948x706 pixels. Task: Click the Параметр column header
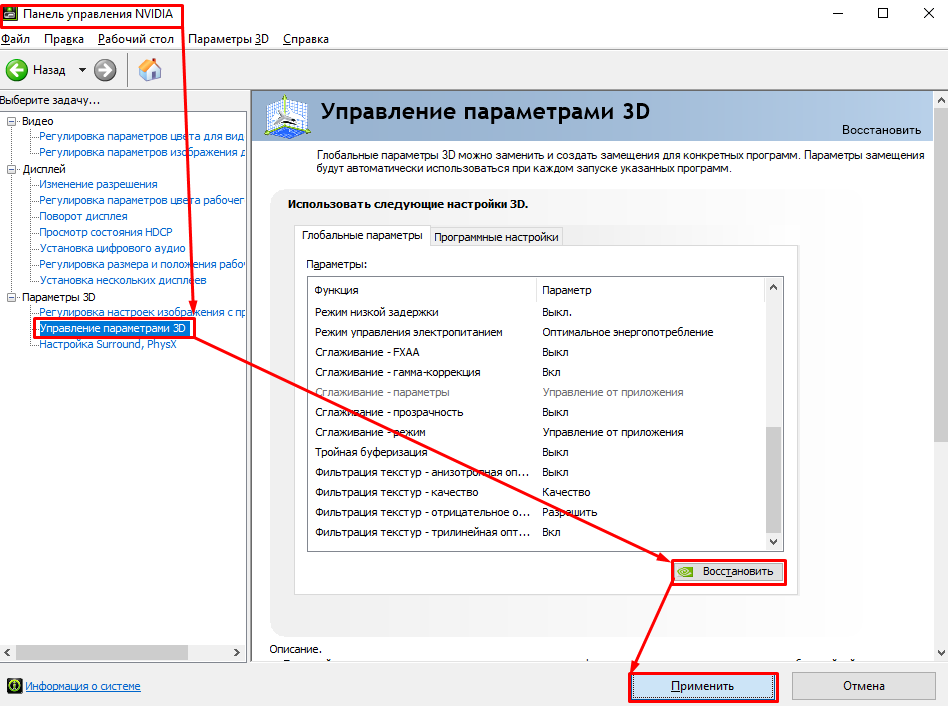pyautogui.click(x=651, y=290)
